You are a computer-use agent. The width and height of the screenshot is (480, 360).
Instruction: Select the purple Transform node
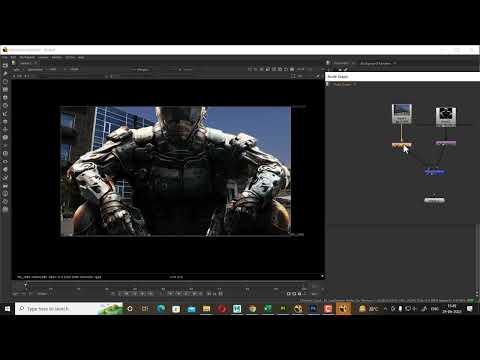(446, 143)
